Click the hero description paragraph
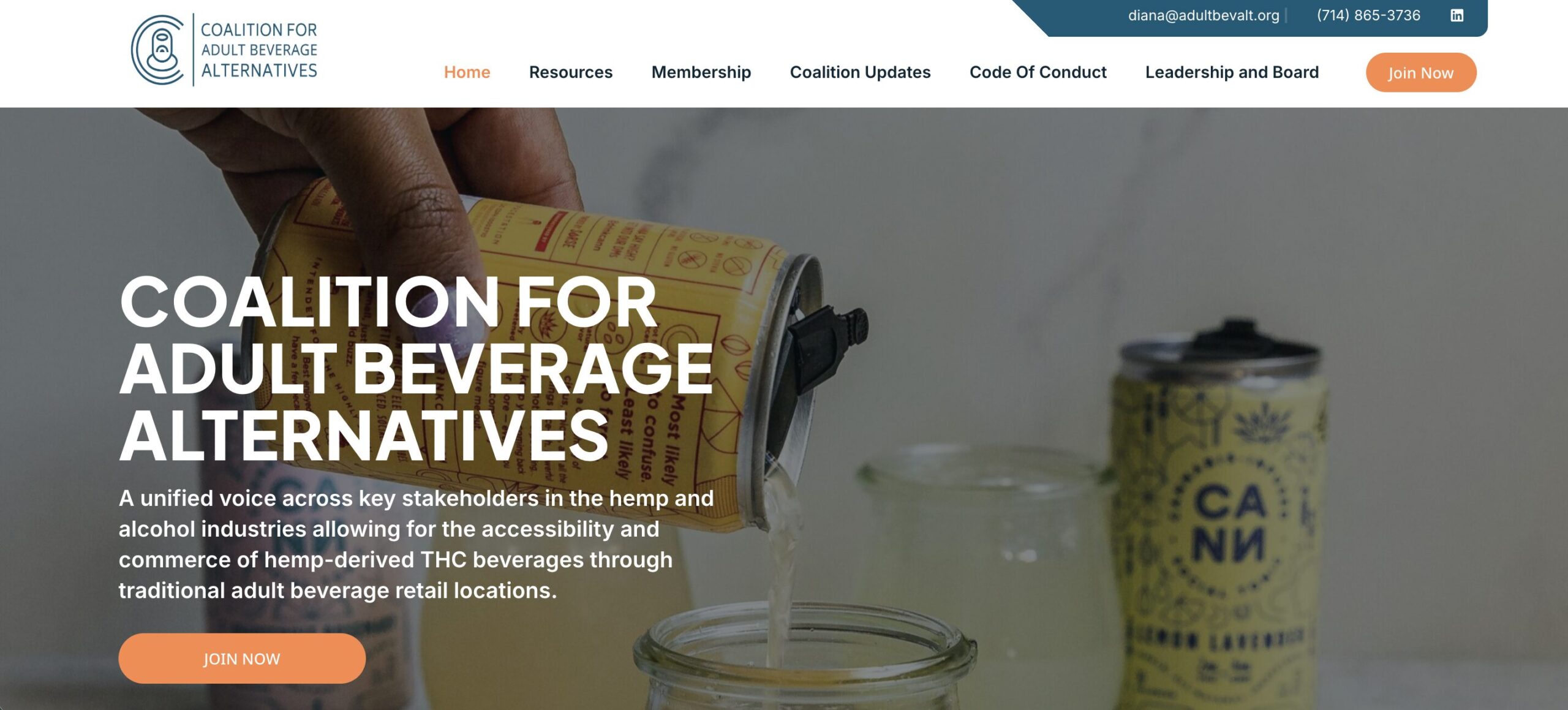The image size is (1568, 710). coord(416,544)
